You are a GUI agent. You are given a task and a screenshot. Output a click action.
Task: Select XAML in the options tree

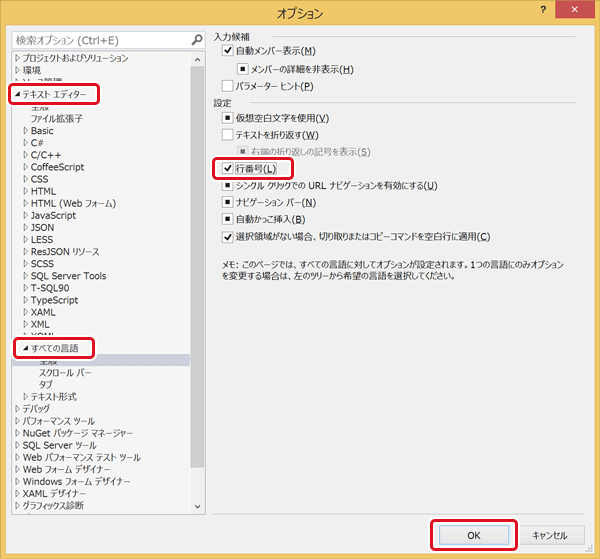[43, 312]
